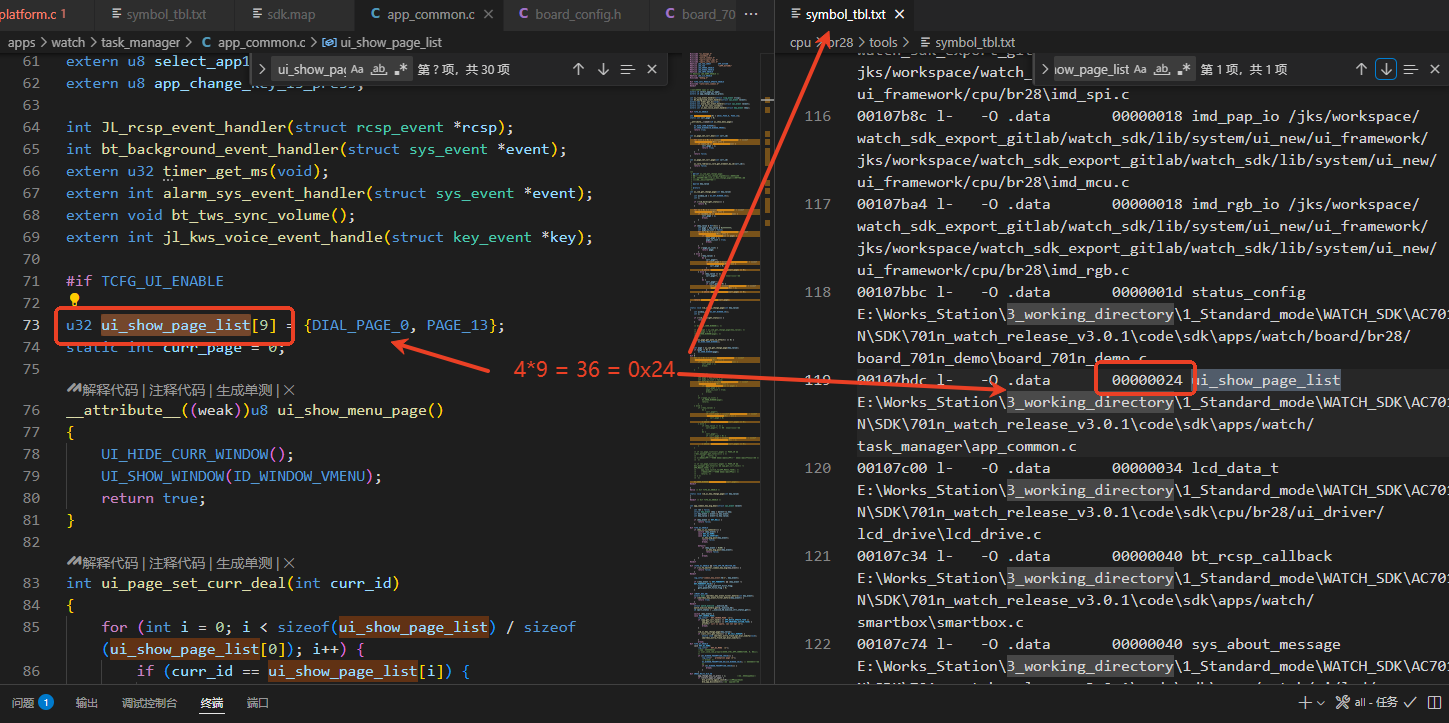Expand replace field in left find widget

tap(262, 69)
